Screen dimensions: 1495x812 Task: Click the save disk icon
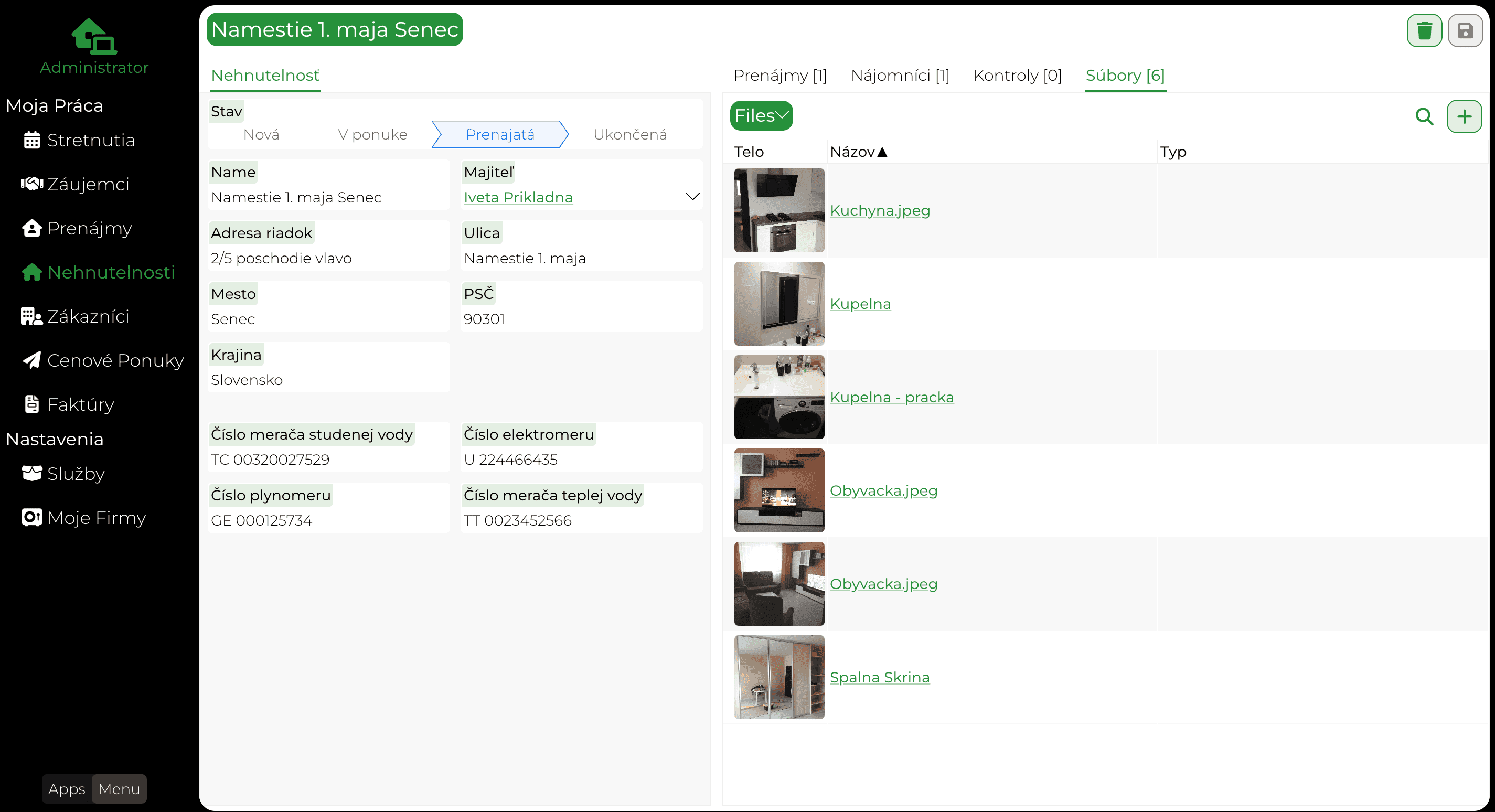[1465, 31]
